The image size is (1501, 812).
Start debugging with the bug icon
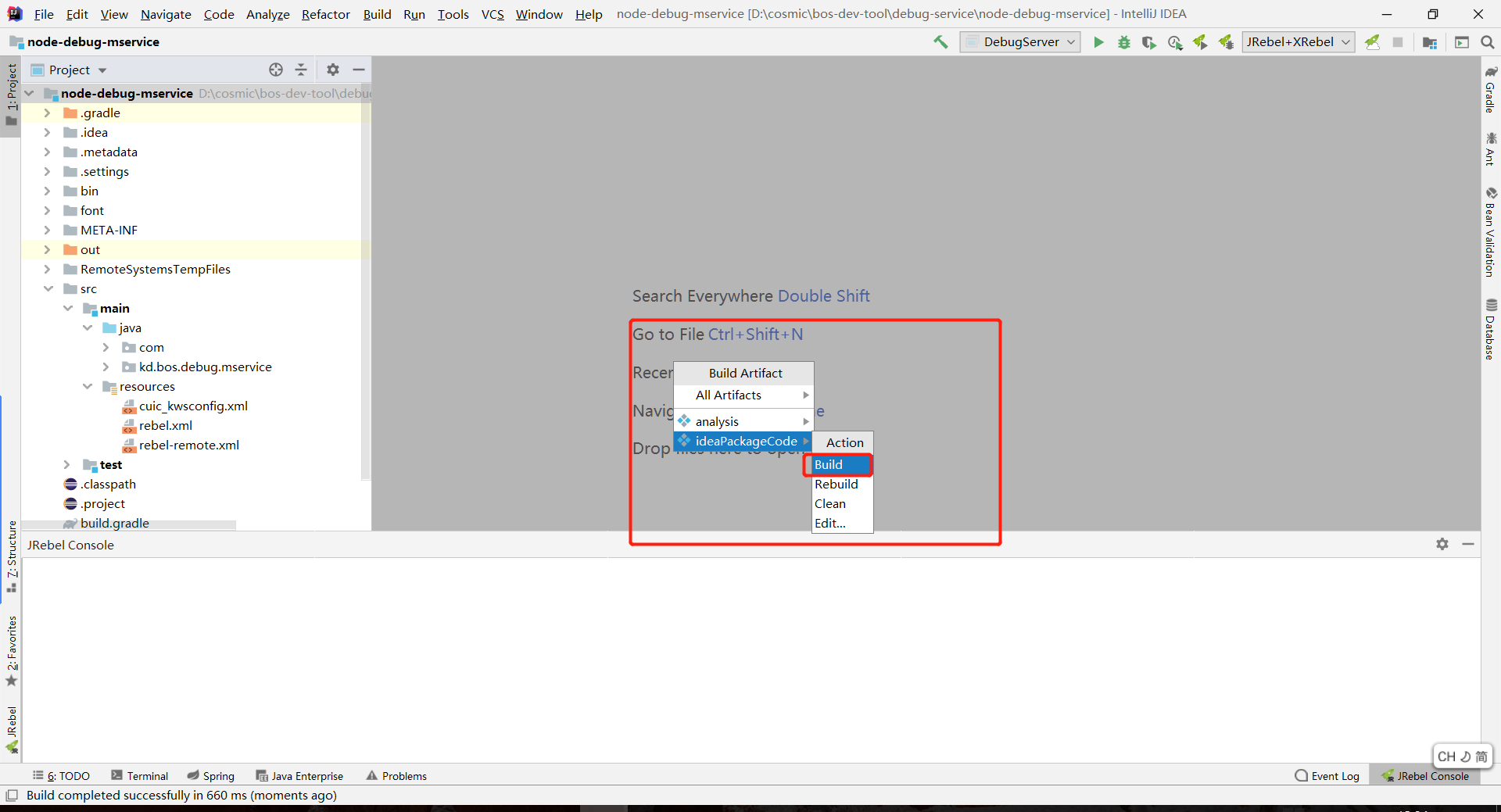(x=1123, y=42)
